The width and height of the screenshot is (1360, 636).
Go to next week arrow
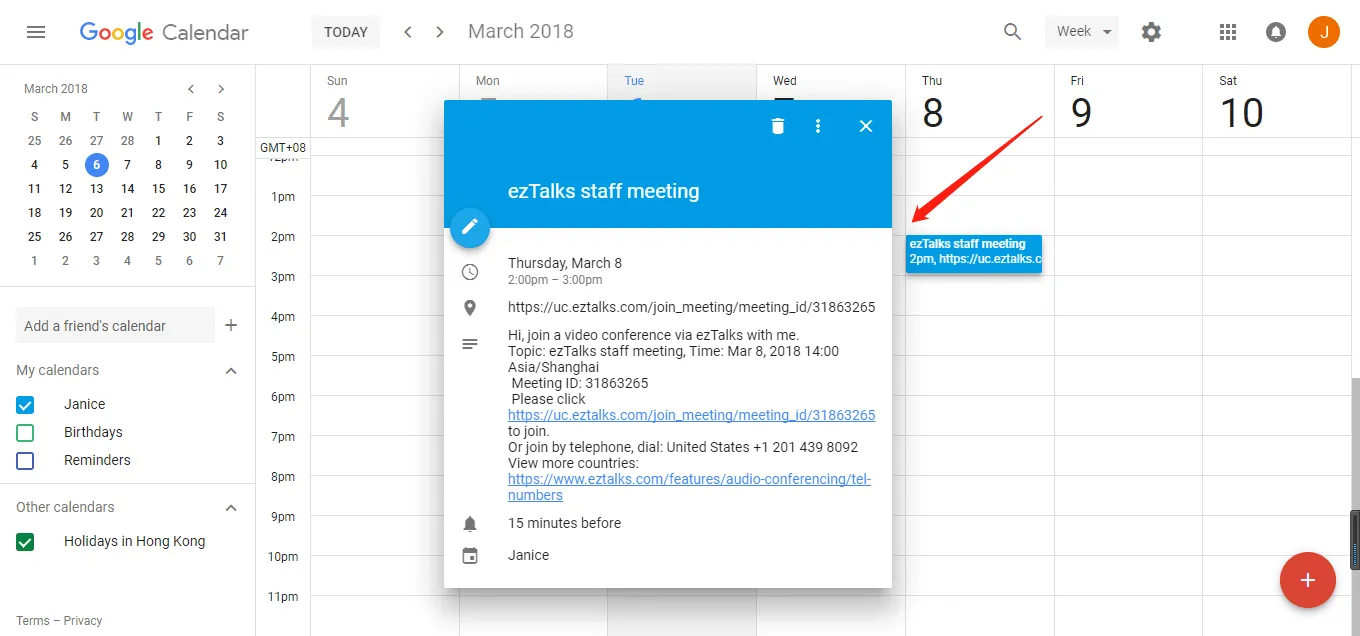440,32
